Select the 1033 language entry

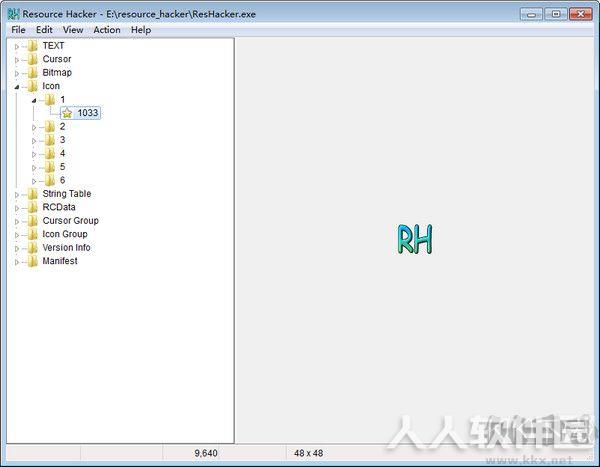click(88, 113)
